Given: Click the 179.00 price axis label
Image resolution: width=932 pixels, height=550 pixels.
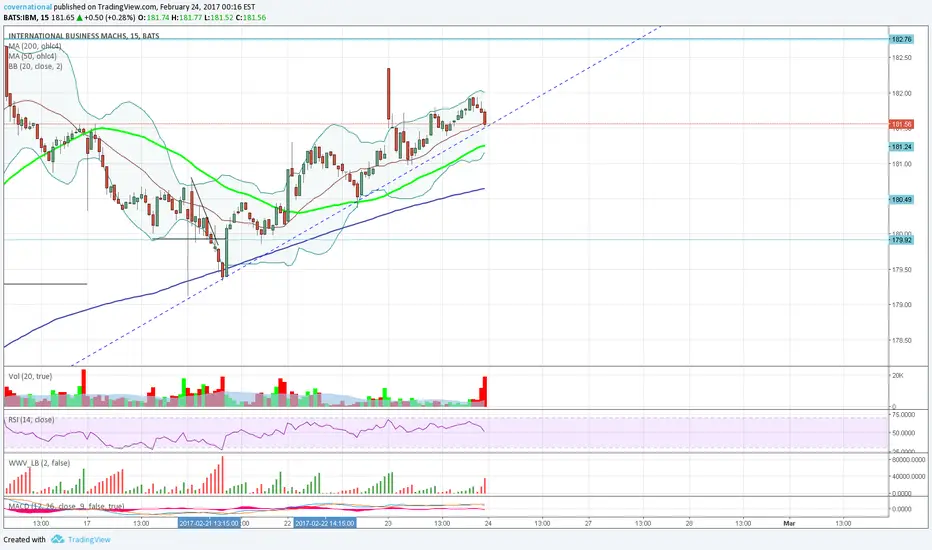Looking at the screenshot, I should (x=902, y=304).
